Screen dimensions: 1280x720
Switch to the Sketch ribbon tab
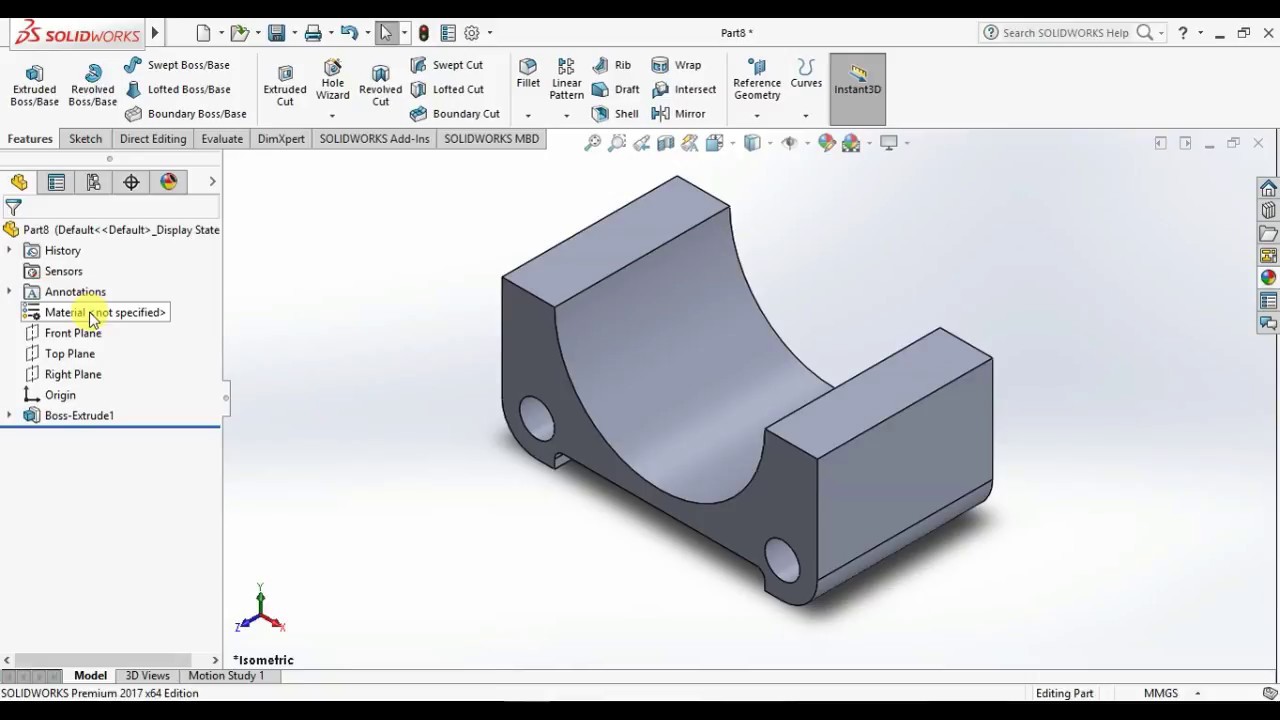[85, 139]
